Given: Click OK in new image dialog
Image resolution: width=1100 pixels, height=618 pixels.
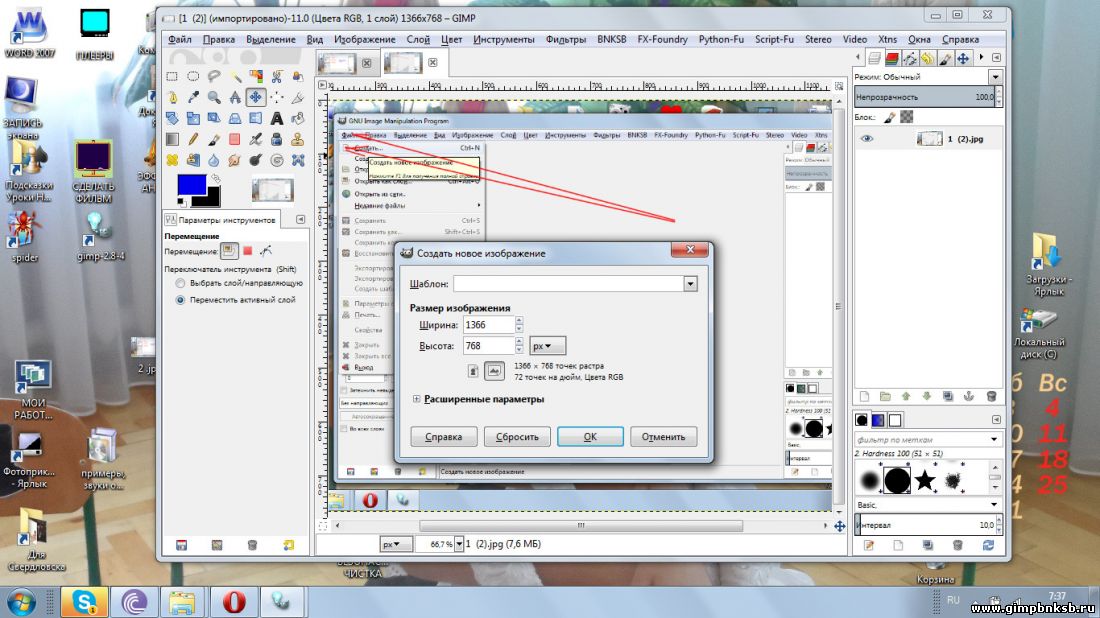Looking at the screenshot, I should [590, 436].
